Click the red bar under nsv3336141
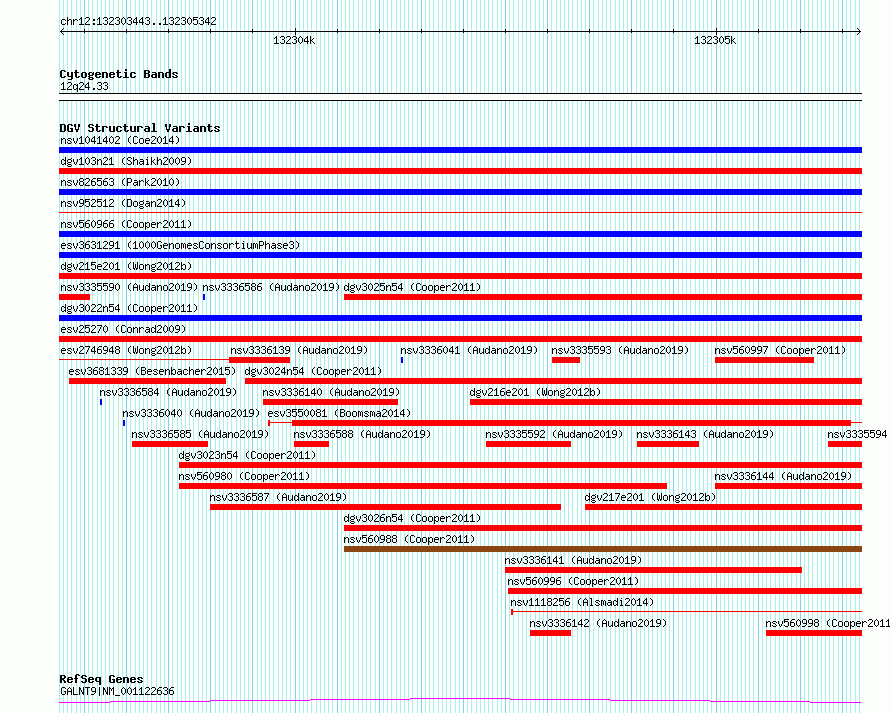Screen dimensions: 890x713 pyautogui.click(x=653, y=570)
